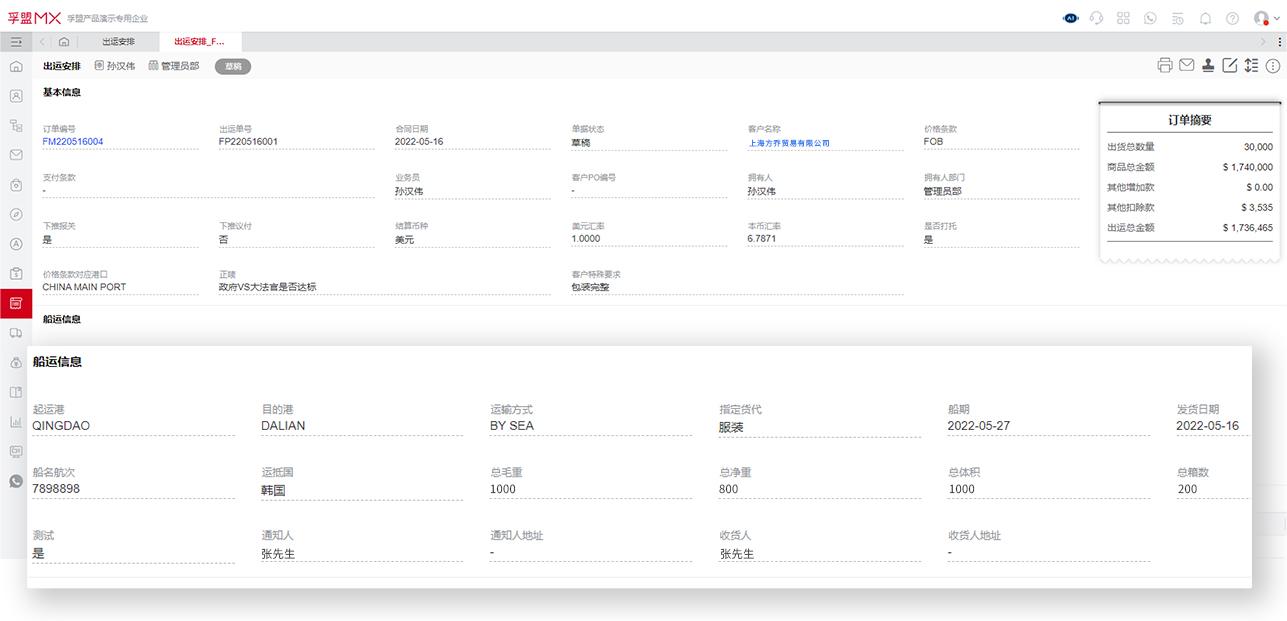Click the AI assistant icon in the top bar
The width and height of the screenshot is (1287, 621).
pyautogui.click(x=1071, y=17)
